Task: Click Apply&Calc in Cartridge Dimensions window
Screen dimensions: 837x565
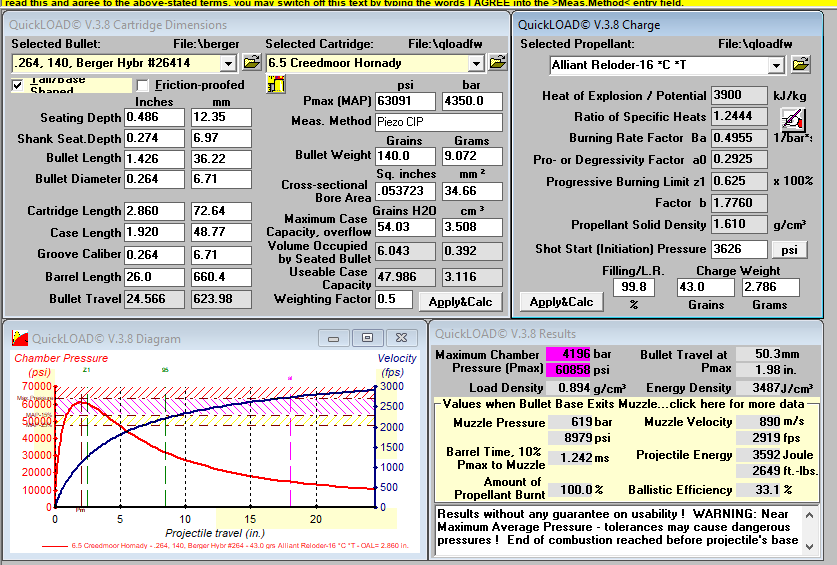Action: point(460,302)
